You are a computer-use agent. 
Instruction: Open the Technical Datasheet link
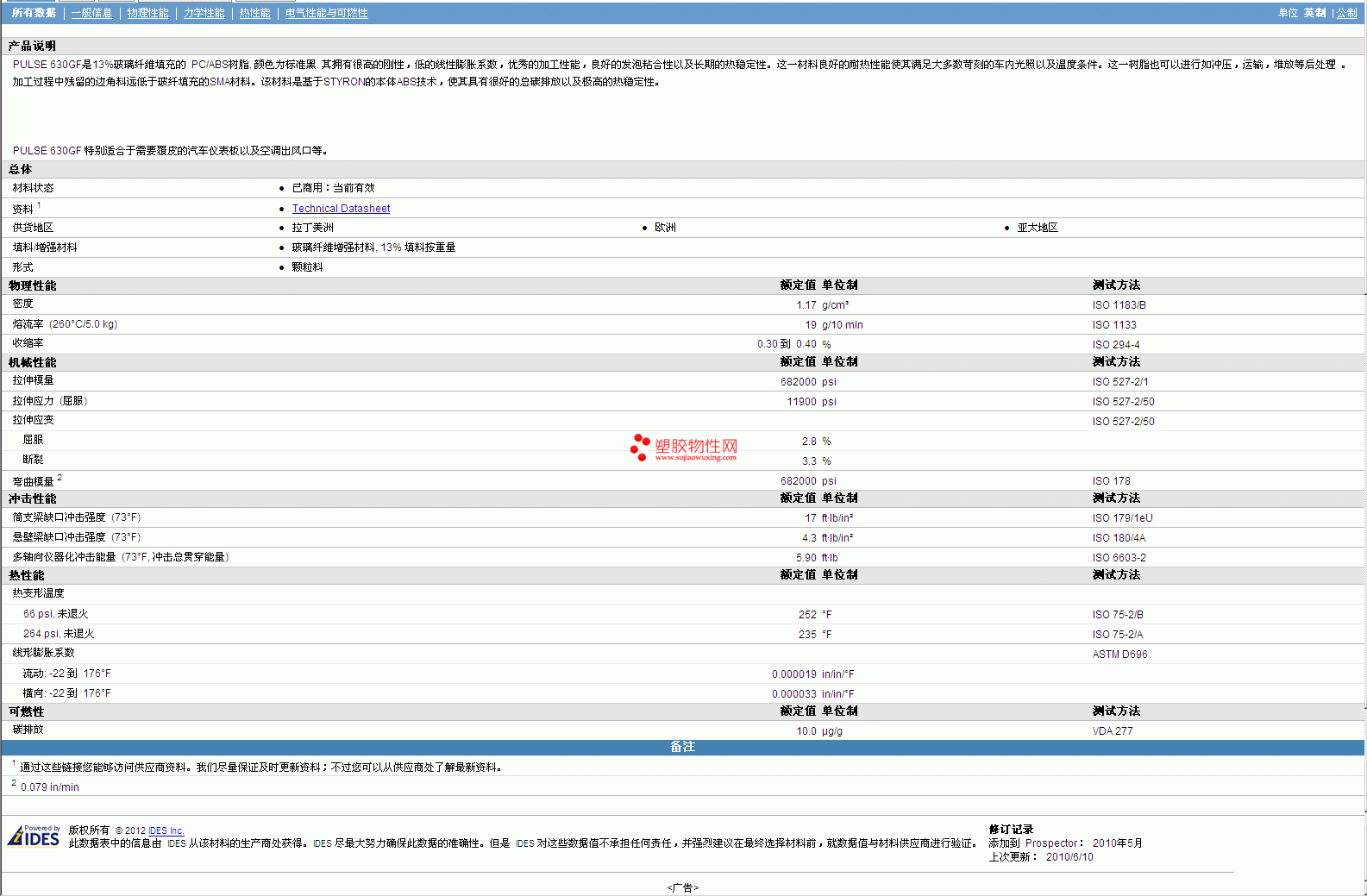pos(341,209)
